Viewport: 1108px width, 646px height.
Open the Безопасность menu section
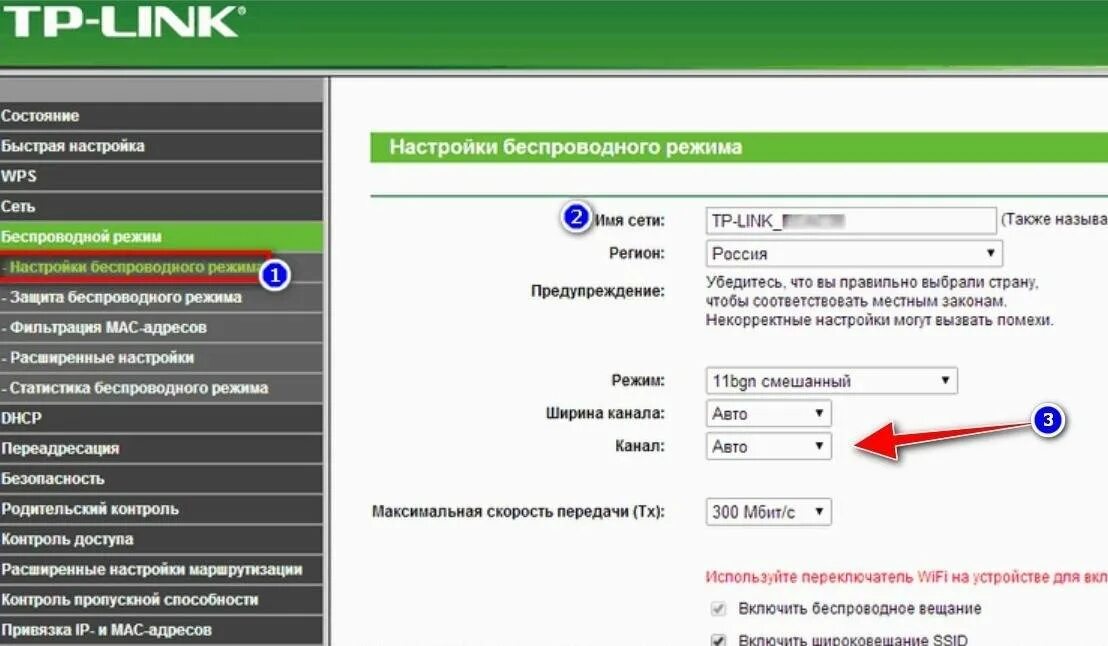(161, 479)
